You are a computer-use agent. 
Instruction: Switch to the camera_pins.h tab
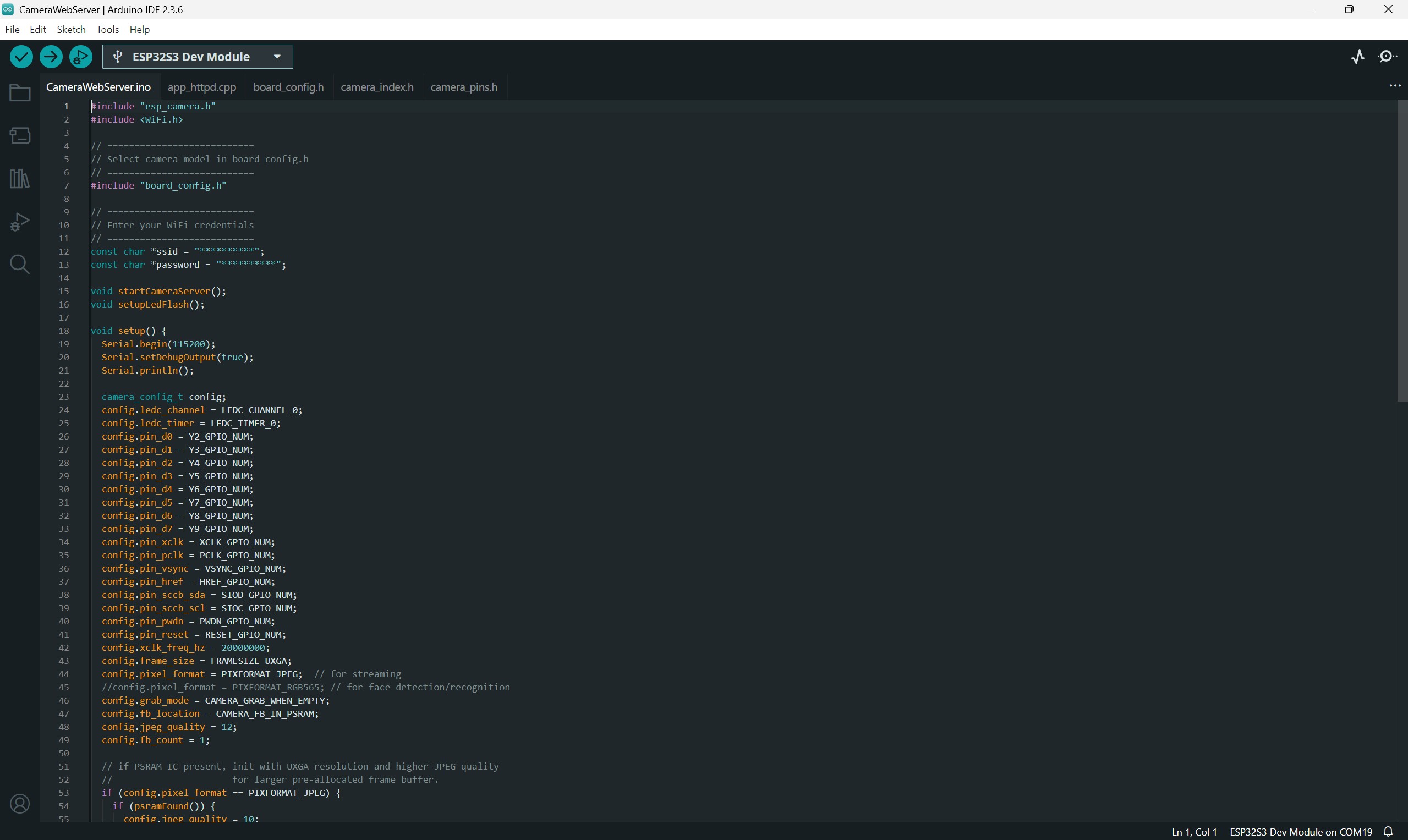point(464,87)
